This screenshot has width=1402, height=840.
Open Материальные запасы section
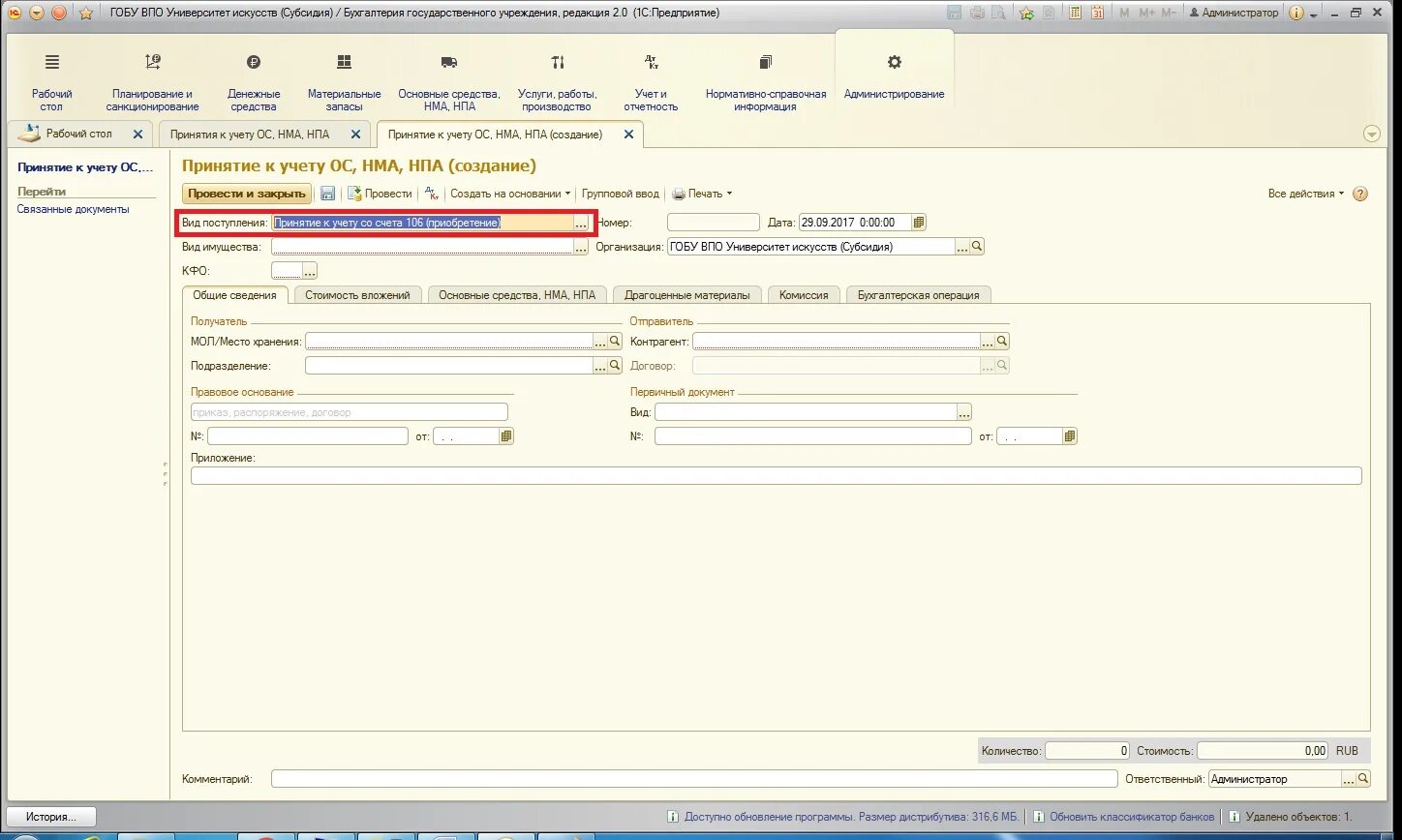[344, 81]
